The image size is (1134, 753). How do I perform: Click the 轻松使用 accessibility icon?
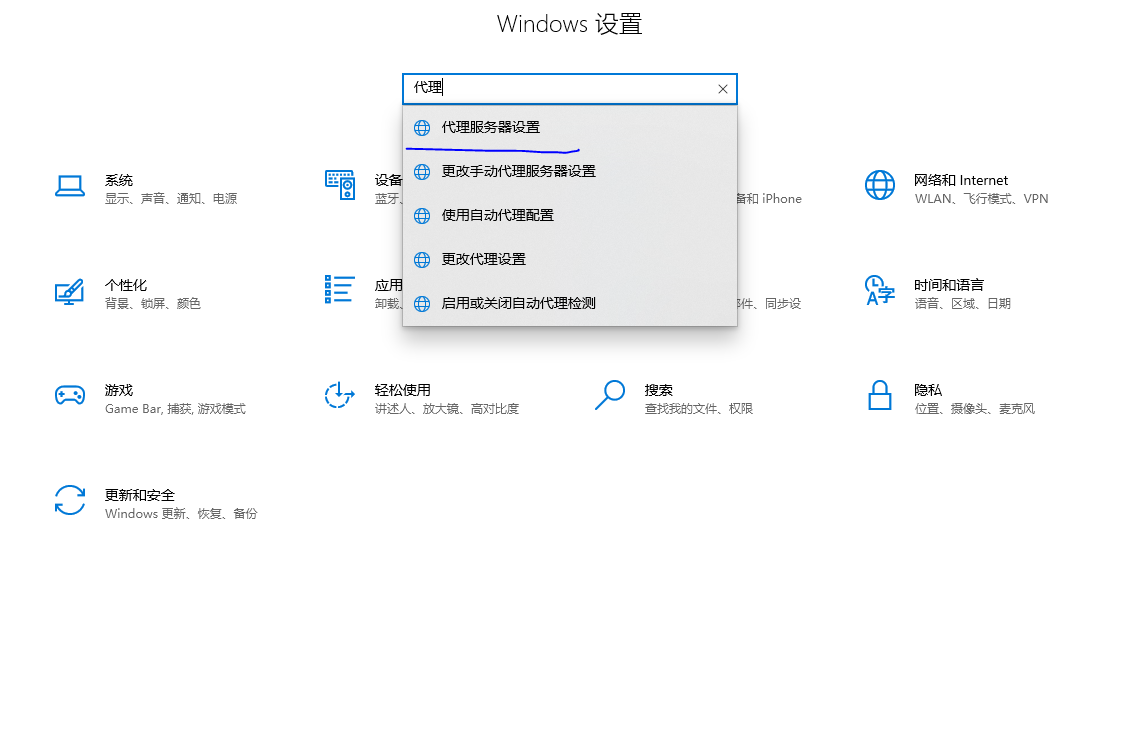pos(340,395)
